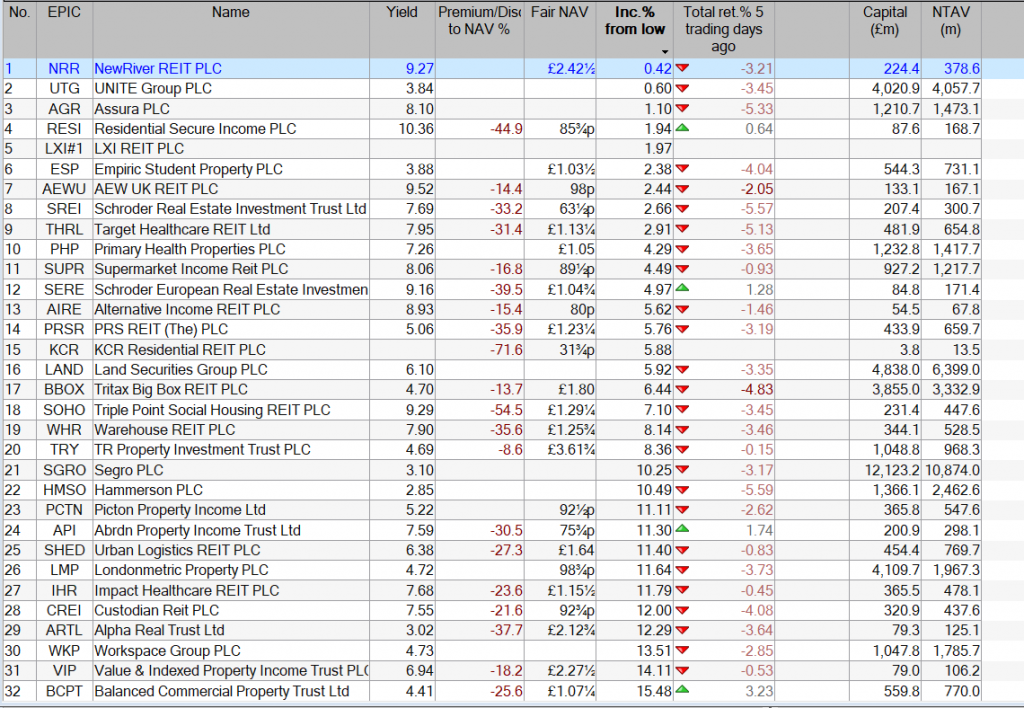Viewport: 1024px width, 708px height.
Task: Click the red down arrow in Hammerson PLC row
Action: (x=682, y=490)
